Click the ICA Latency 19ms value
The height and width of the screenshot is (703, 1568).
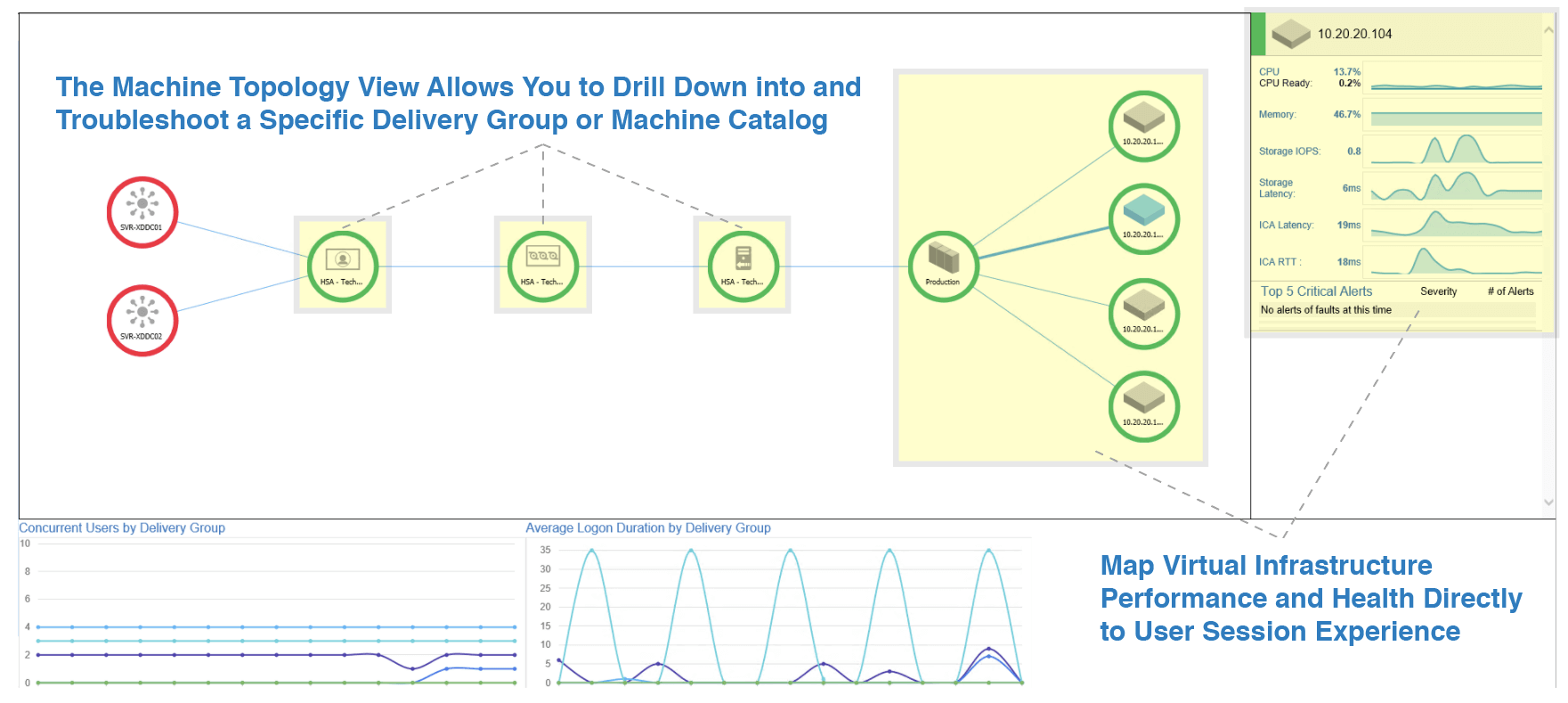pos(1348,225)
